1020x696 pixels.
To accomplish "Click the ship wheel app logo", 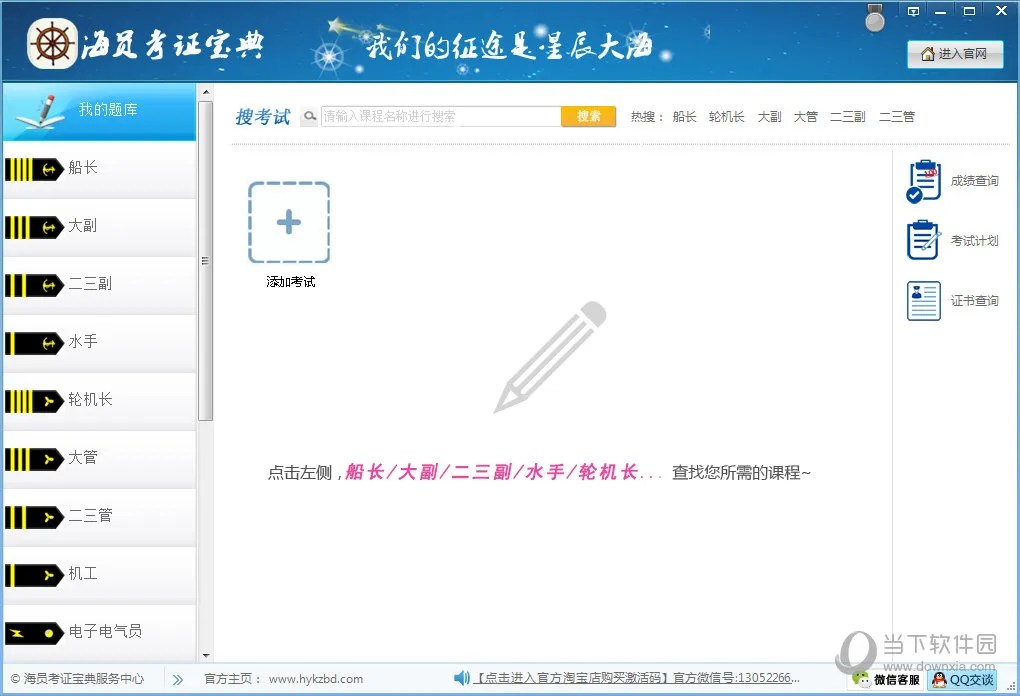I will [x=52, y=44].
